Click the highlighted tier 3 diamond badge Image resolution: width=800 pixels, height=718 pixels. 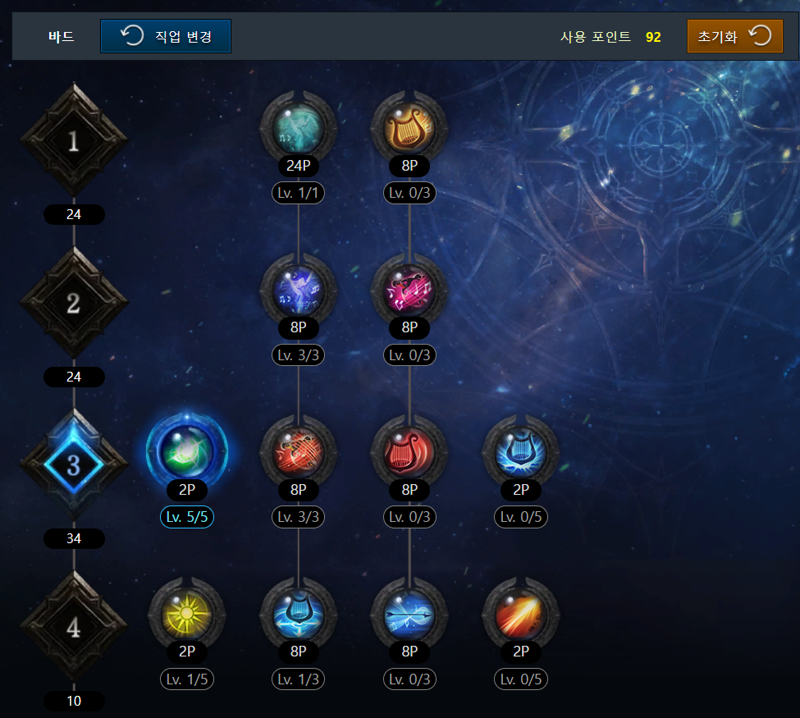pos(74,465)
